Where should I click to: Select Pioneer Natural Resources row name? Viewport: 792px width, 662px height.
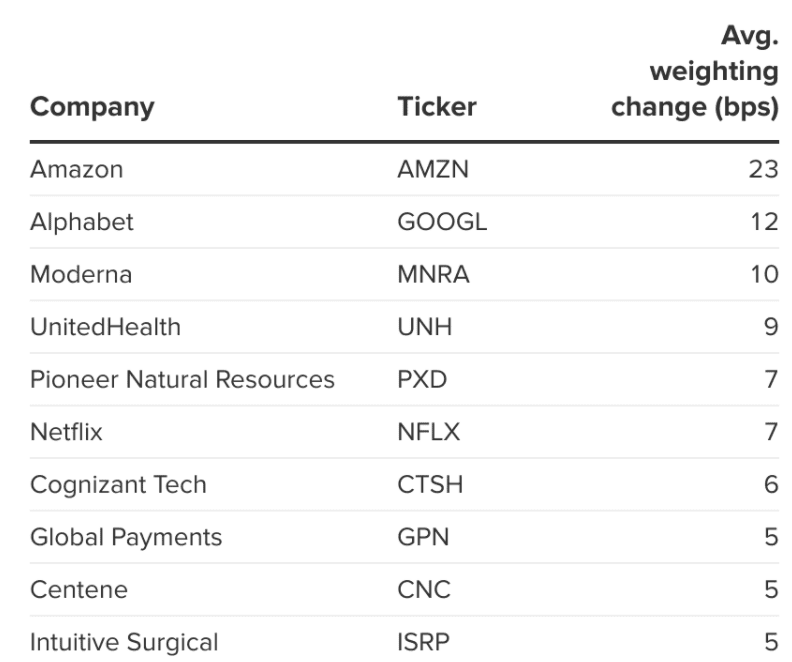coord(182,380)
